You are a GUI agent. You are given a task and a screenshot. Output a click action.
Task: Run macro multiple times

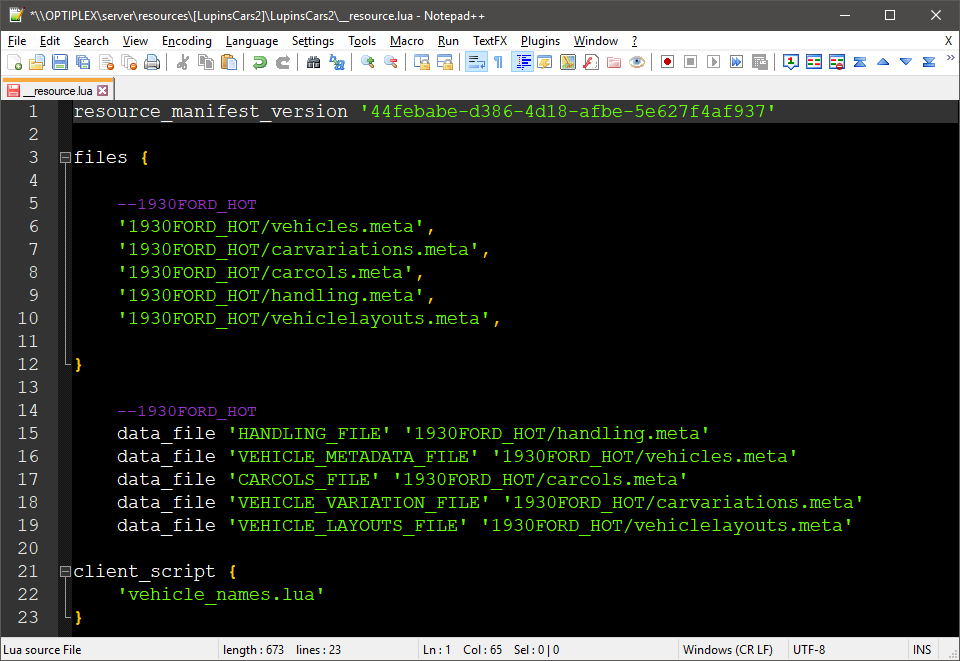point(737,62)
